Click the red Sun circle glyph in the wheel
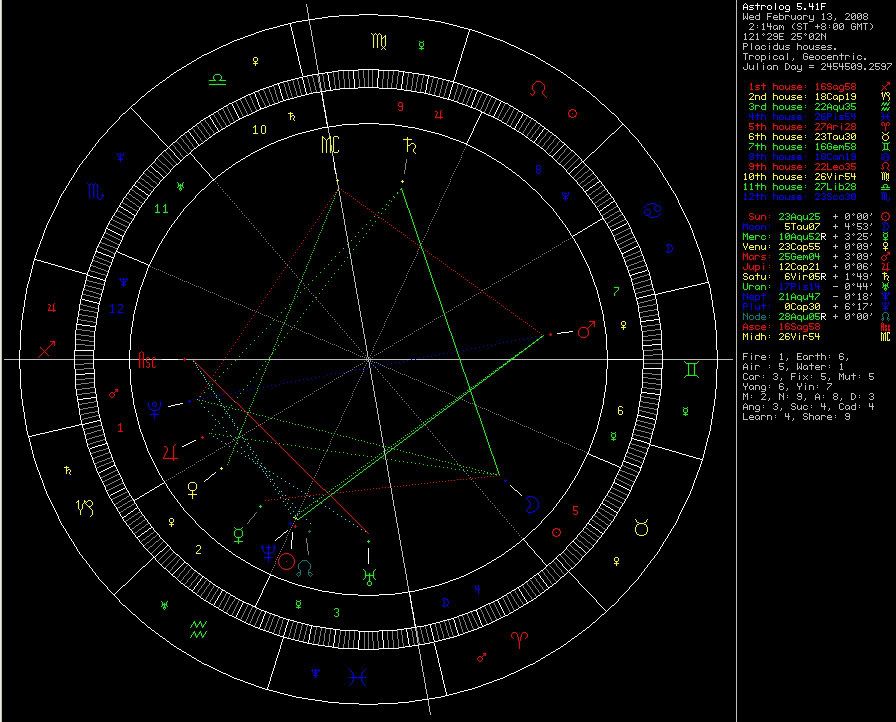The height and width of the screenshot is (722, 896). (287, 562)
